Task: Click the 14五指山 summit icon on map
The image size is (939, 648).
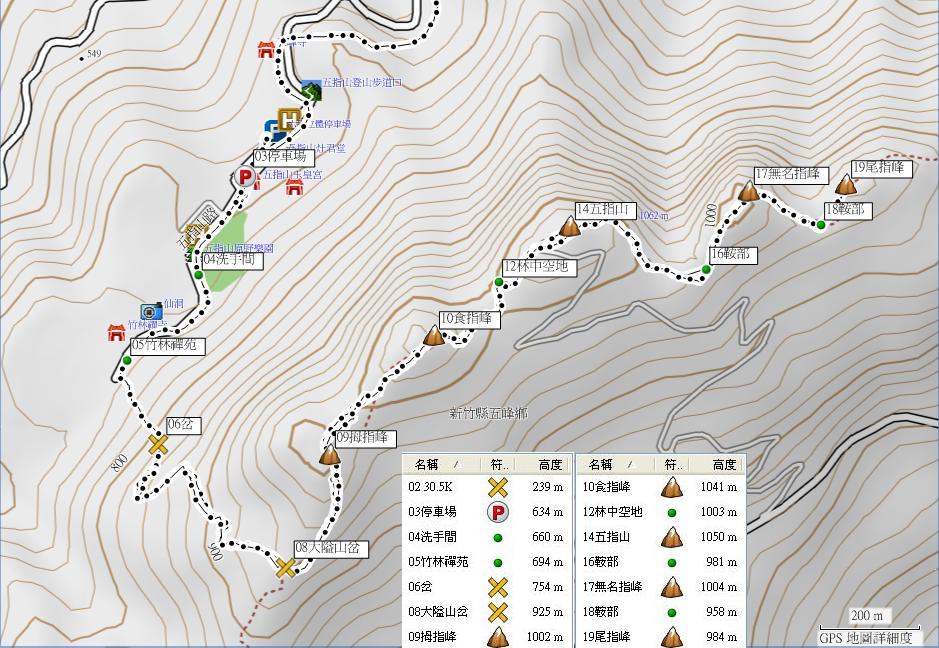Action: pos(570,228)
